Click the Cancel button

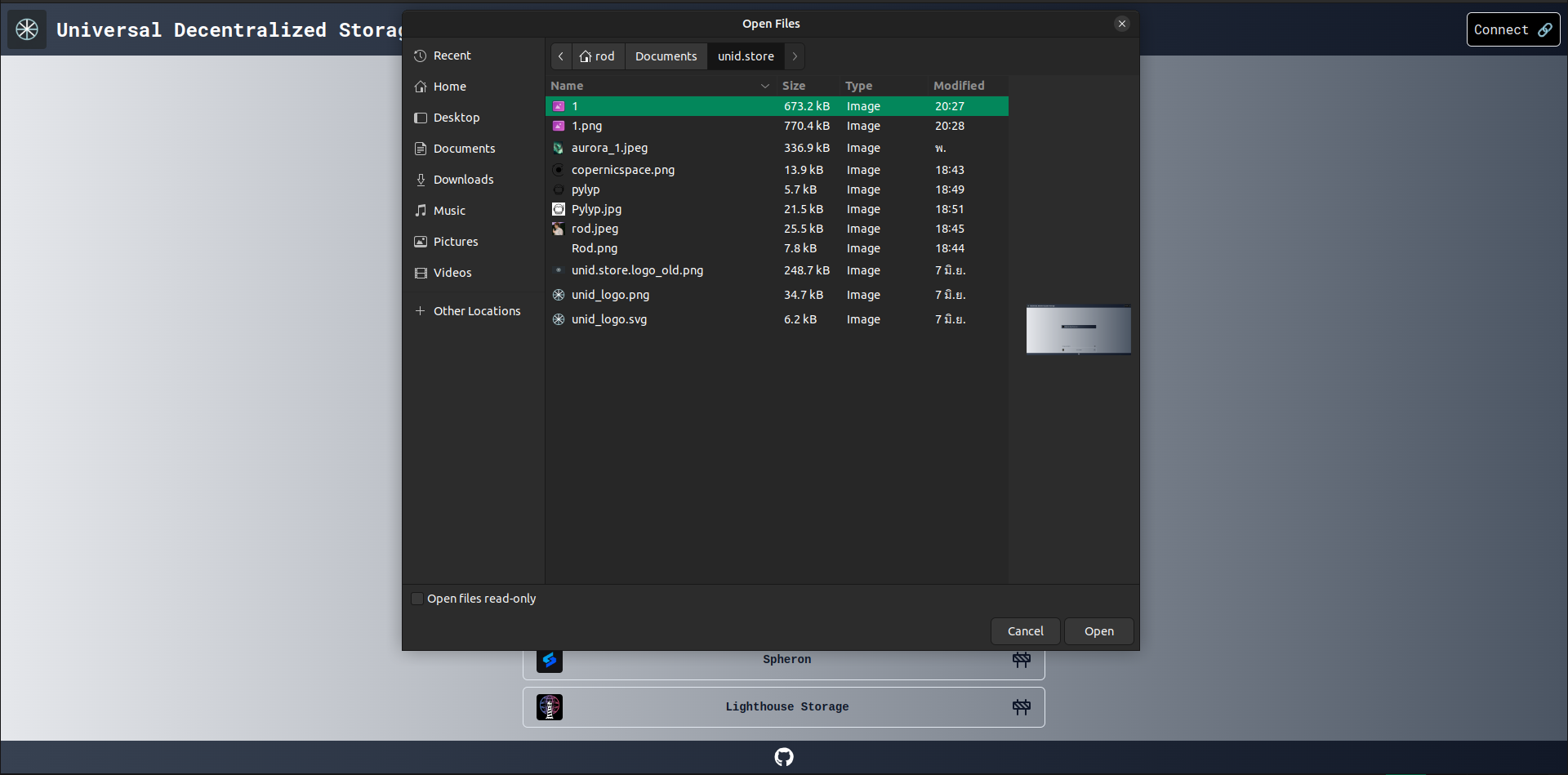[x=1026, y=631]
